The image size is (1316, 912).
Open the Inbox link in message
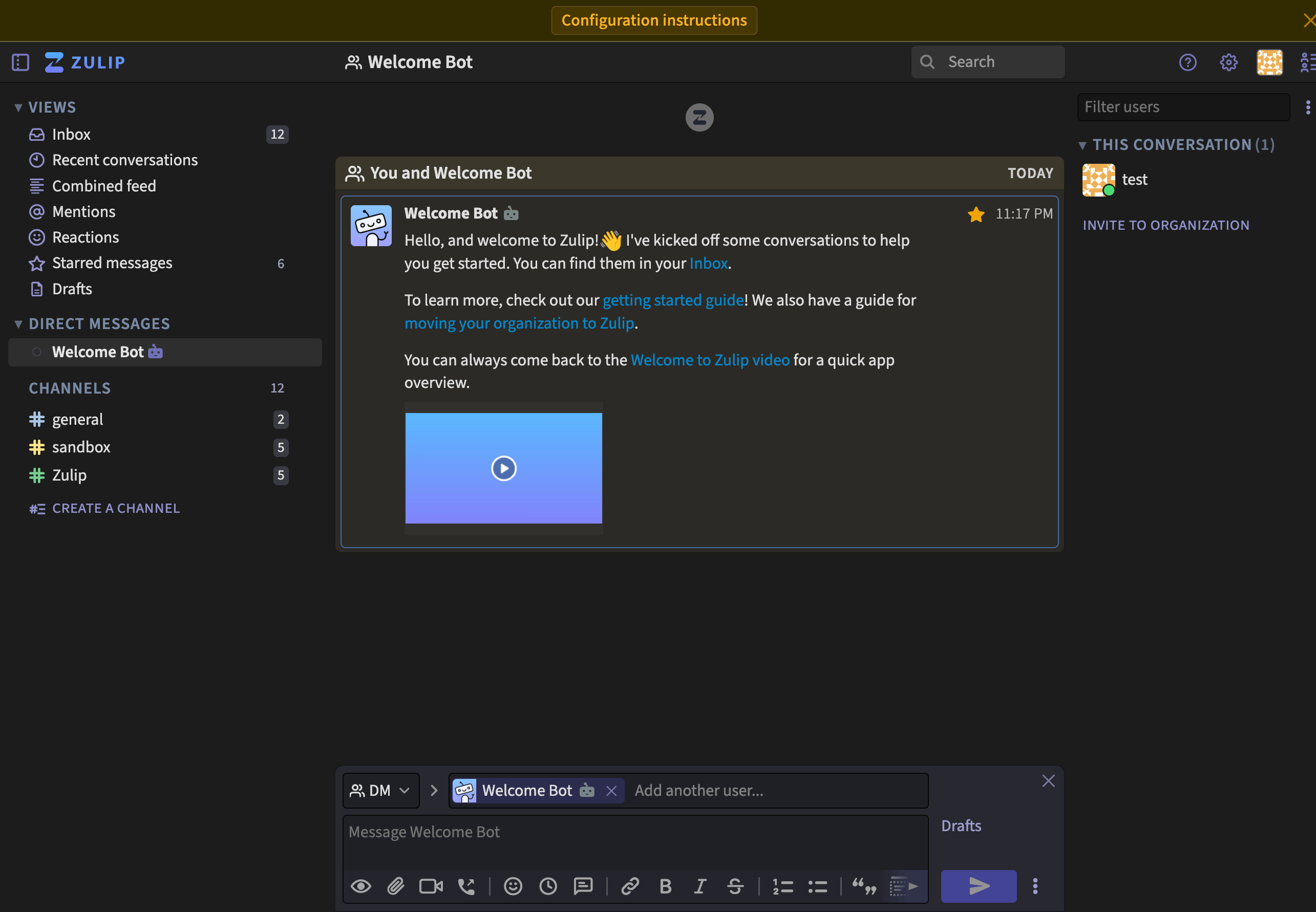(708, 264)
